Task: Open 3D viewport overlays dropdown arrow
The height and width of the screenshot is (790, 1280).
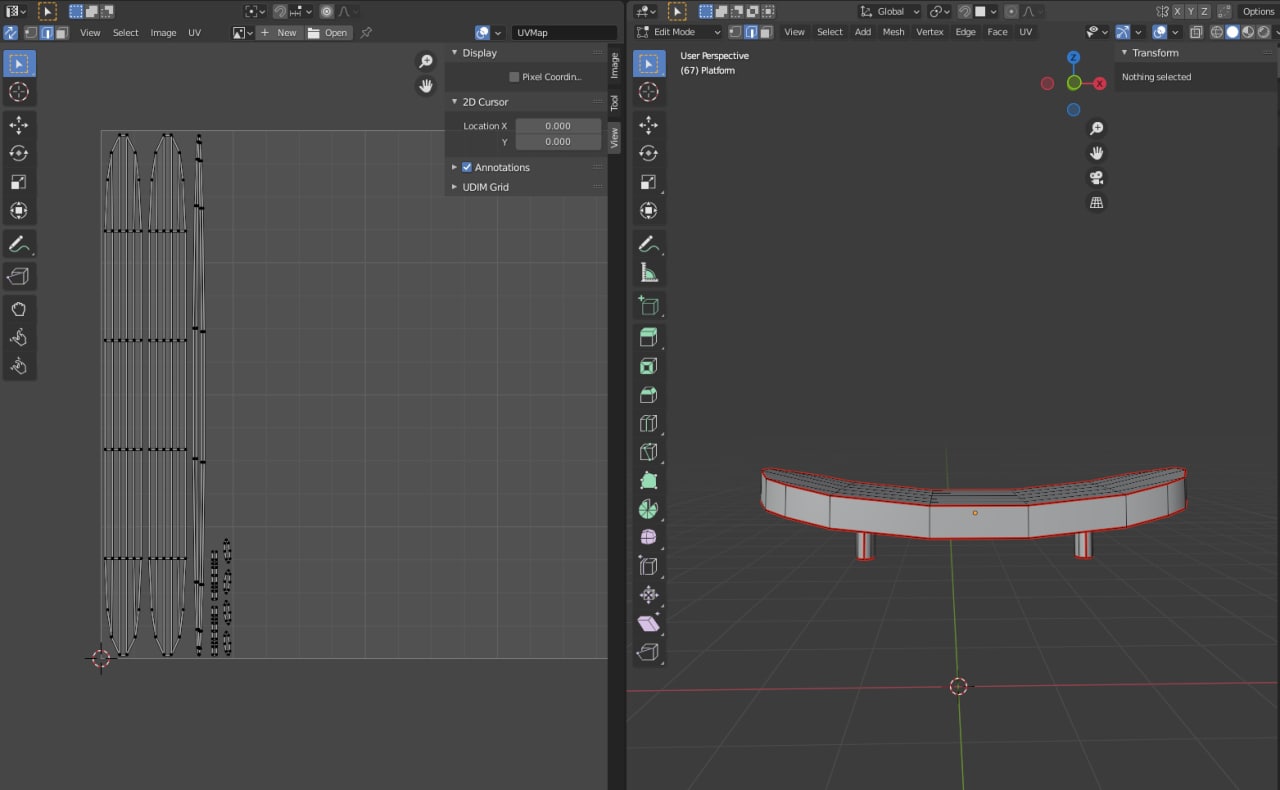Action: click(x=1174, y=32)
